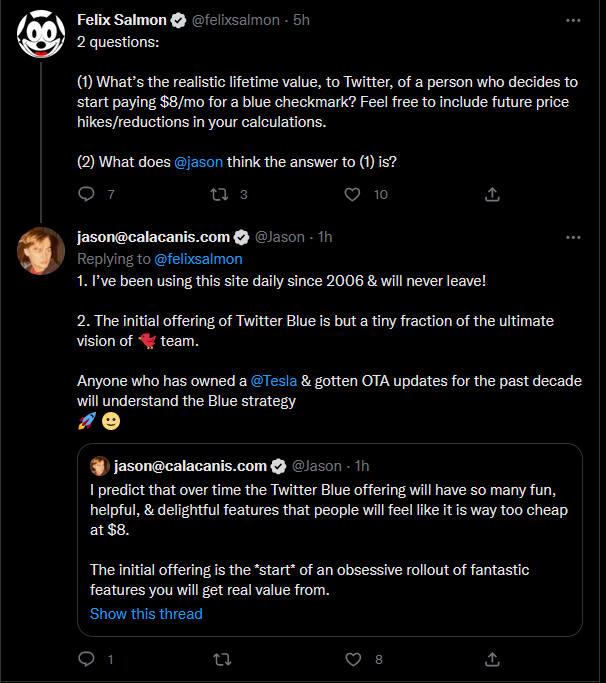Like Felix Salmon's tweet
The width and height of the screenshot is (606, 683).
click(352, 194)
